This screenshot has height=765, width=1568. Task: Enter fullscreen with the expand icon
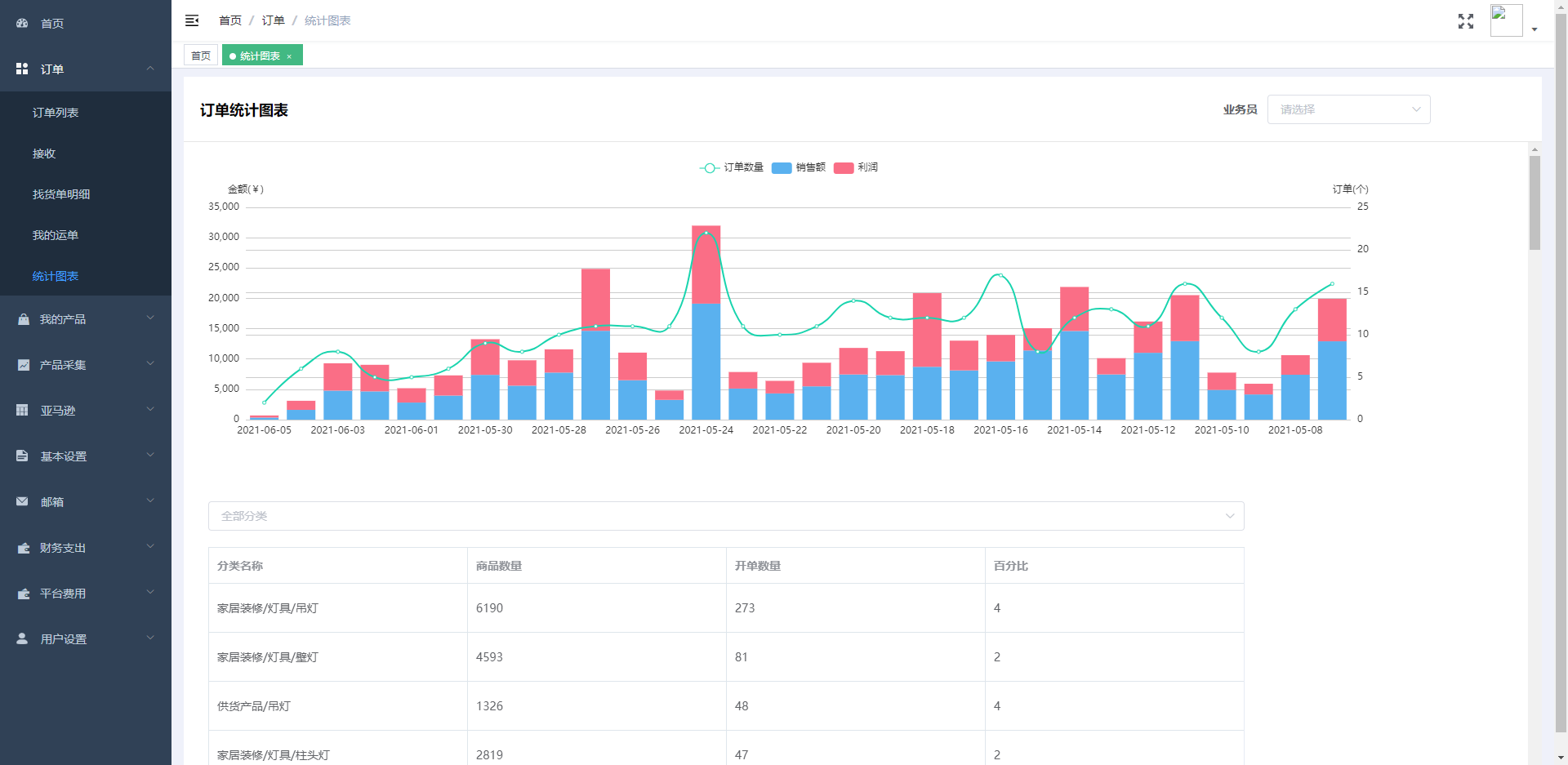pos(1466,21)
